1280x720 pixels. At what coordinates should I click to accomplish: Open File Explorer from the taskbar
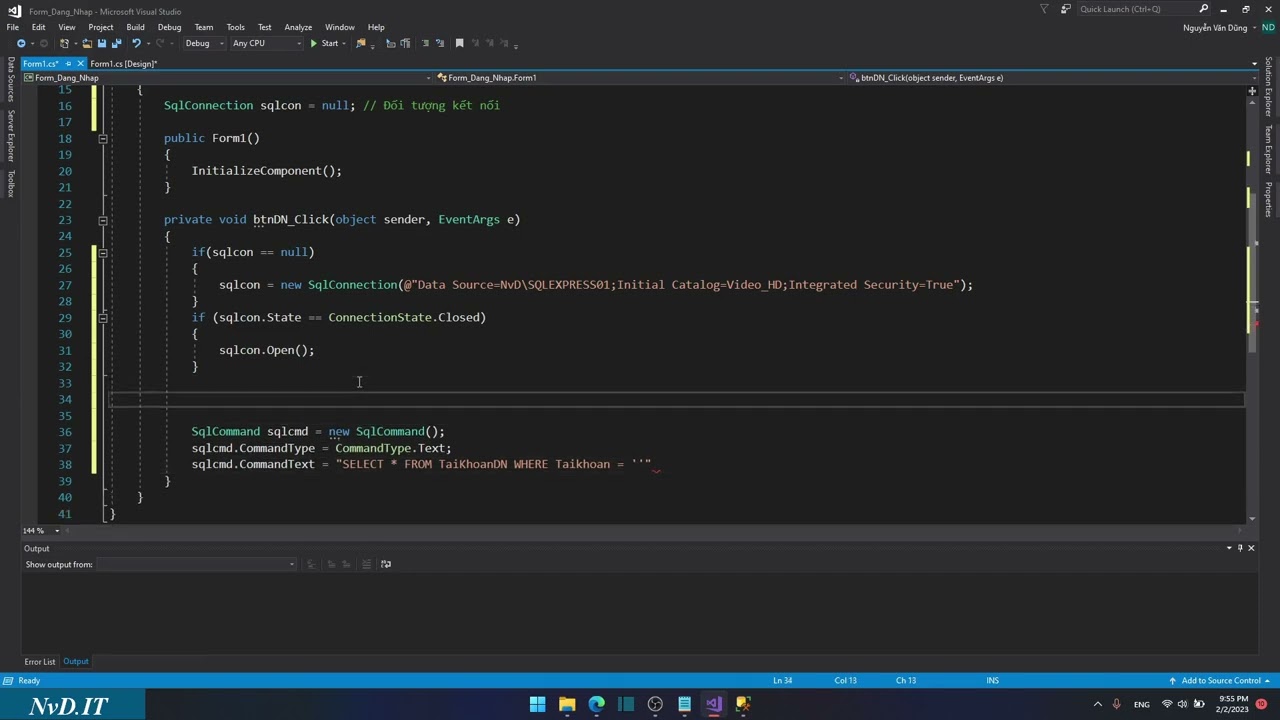coord(567,704)
